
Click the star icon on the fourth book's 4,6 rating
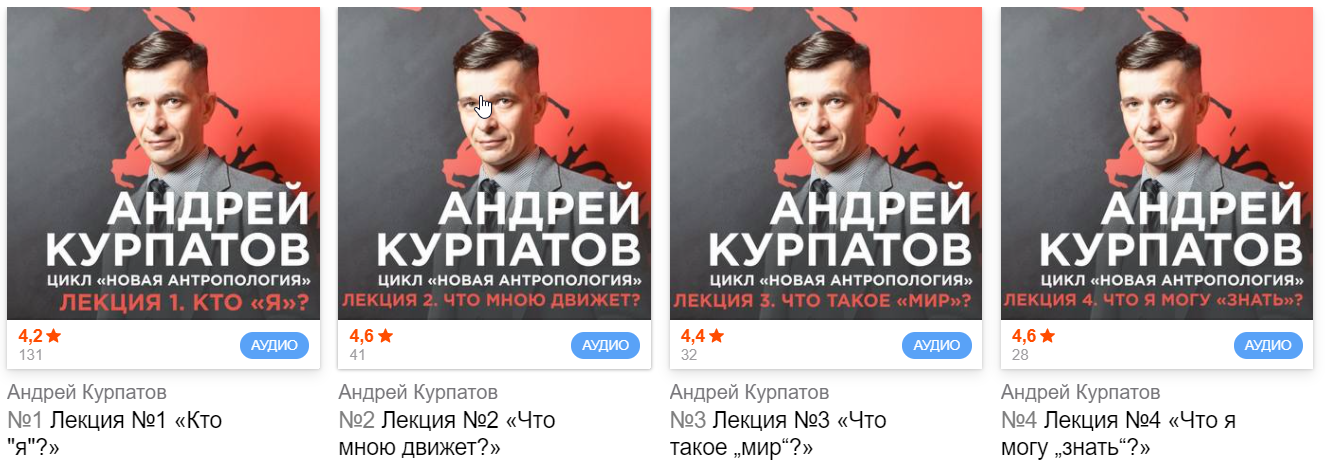coord(1047,335)
